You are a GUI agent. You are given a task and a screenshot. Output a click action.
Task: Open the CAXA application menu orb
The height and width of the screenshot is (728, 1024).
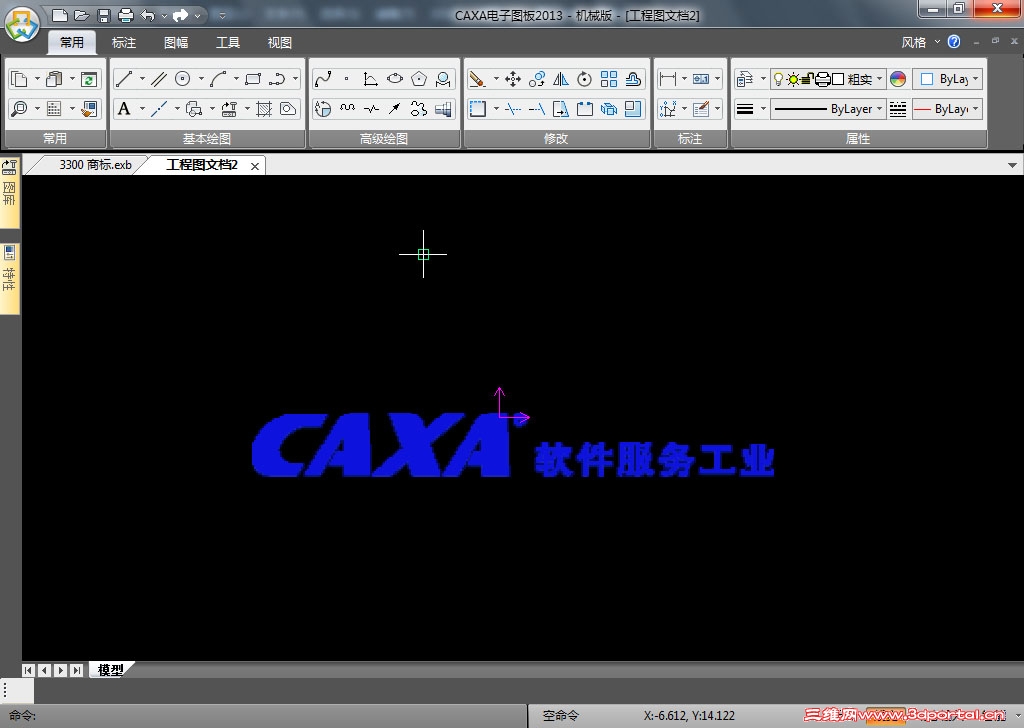pos(22,26)
